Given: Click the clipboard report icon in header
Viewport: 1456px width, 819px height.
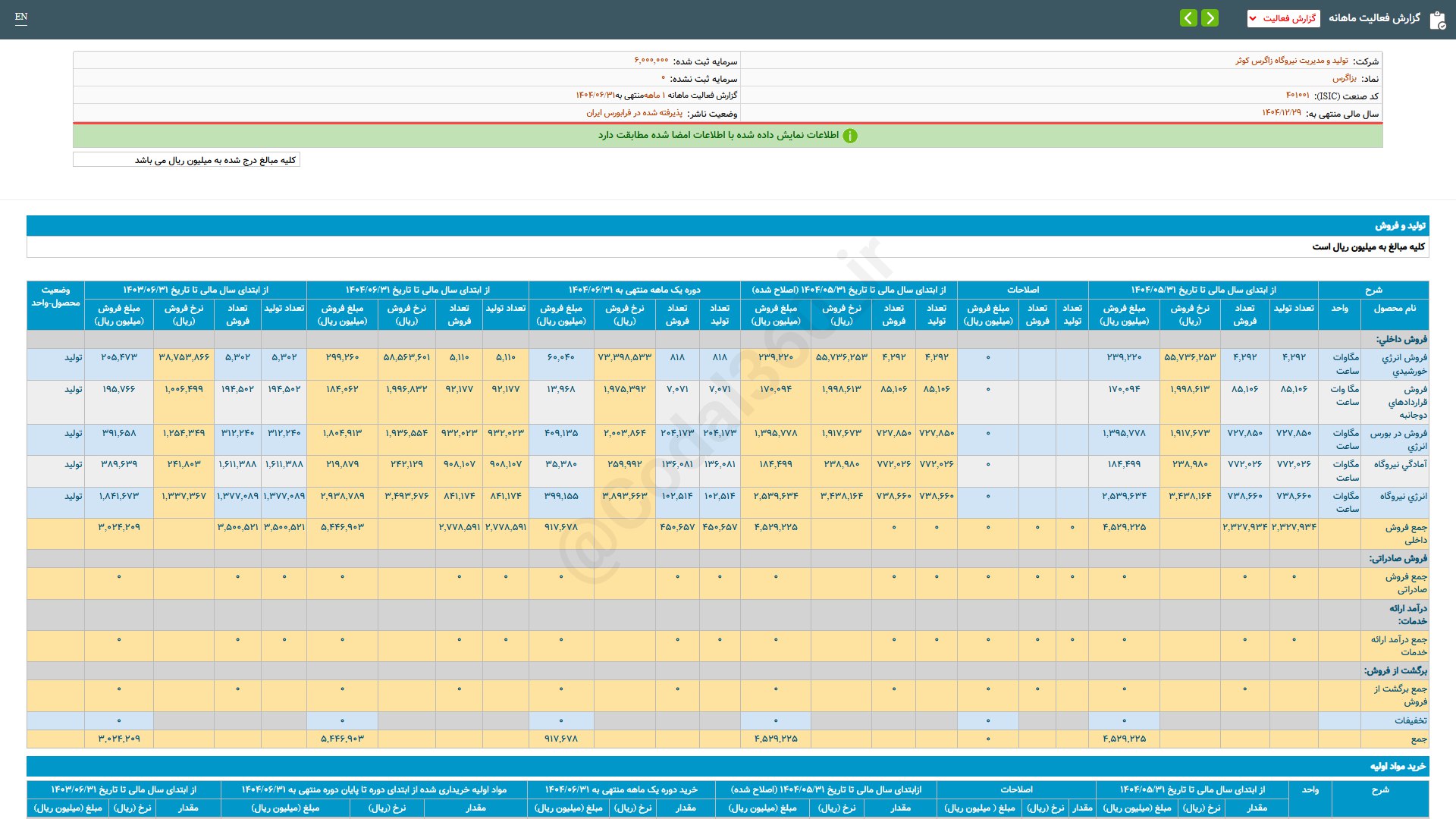Looking at the screenshot, I should tap(1437, 19).
